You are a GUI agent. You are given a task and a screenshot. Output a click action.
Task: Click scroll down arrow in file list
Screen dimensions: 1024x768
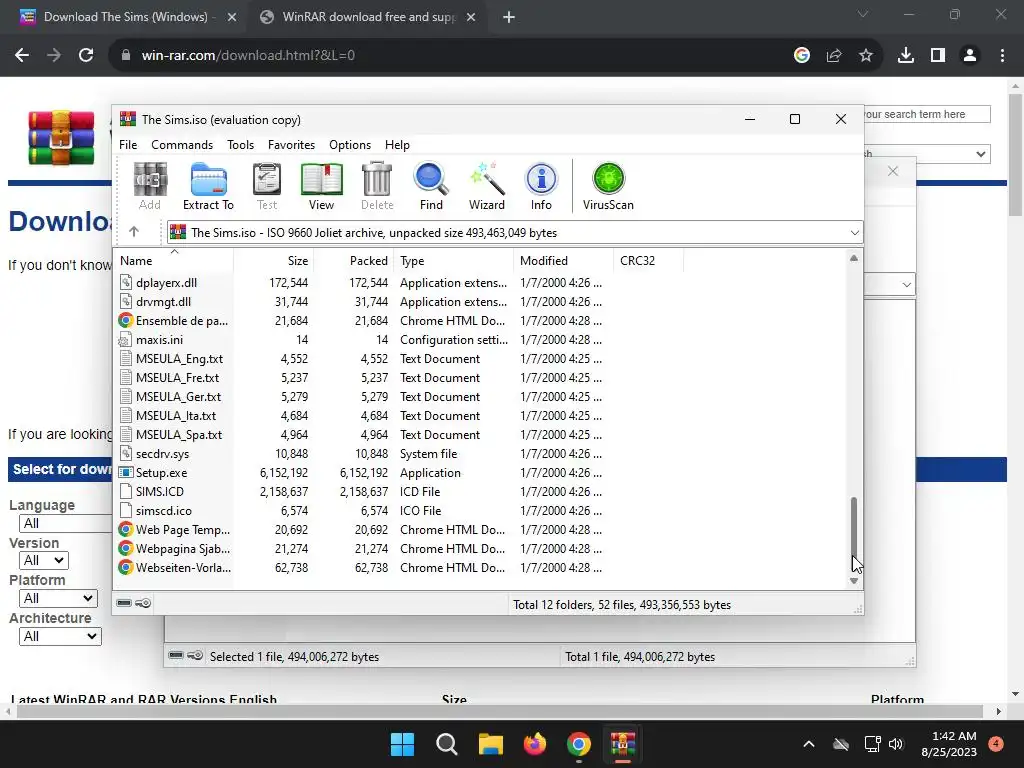tap(854, 581)
